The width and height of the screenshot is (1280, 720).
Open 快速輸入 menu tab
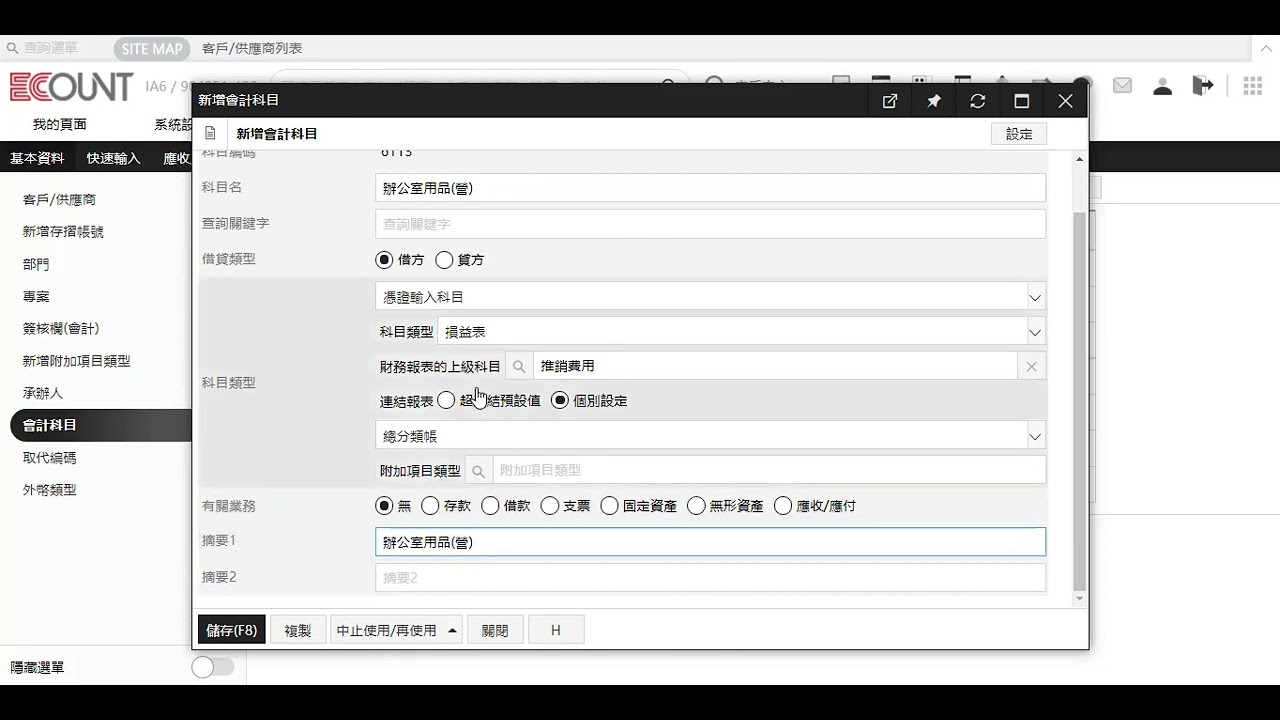click(113, 158)
